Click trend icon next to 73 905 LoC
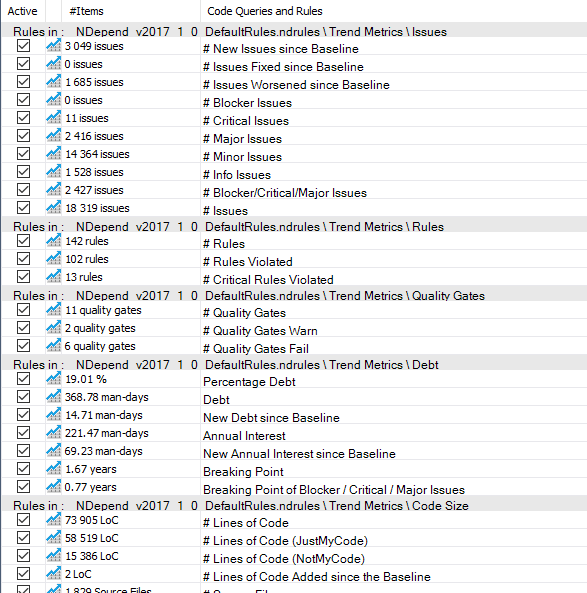Screen dimensions: 587x593 53,520
